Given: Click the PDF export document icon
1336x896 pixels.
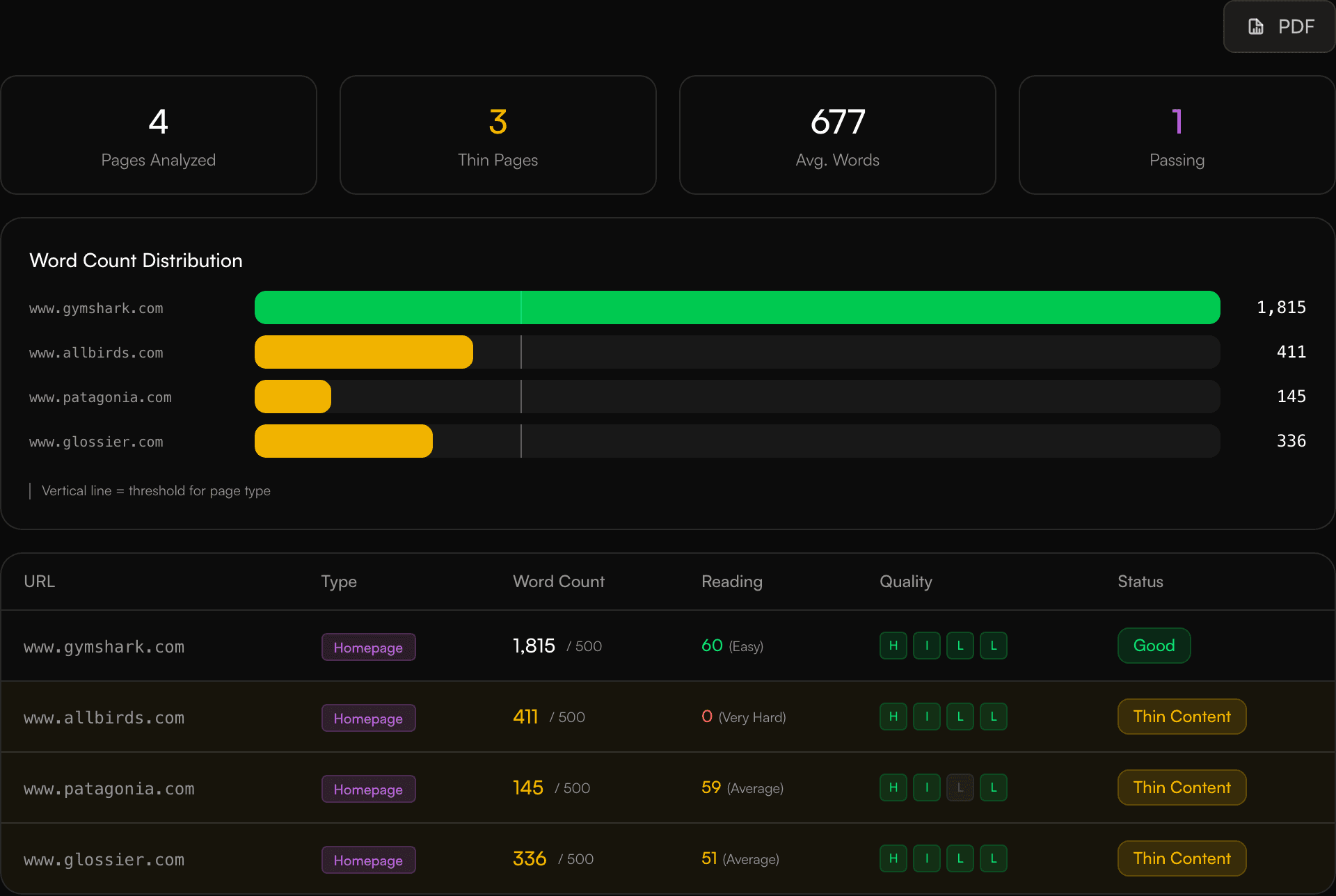Looking at the screenshot, I should [1255, 26].
